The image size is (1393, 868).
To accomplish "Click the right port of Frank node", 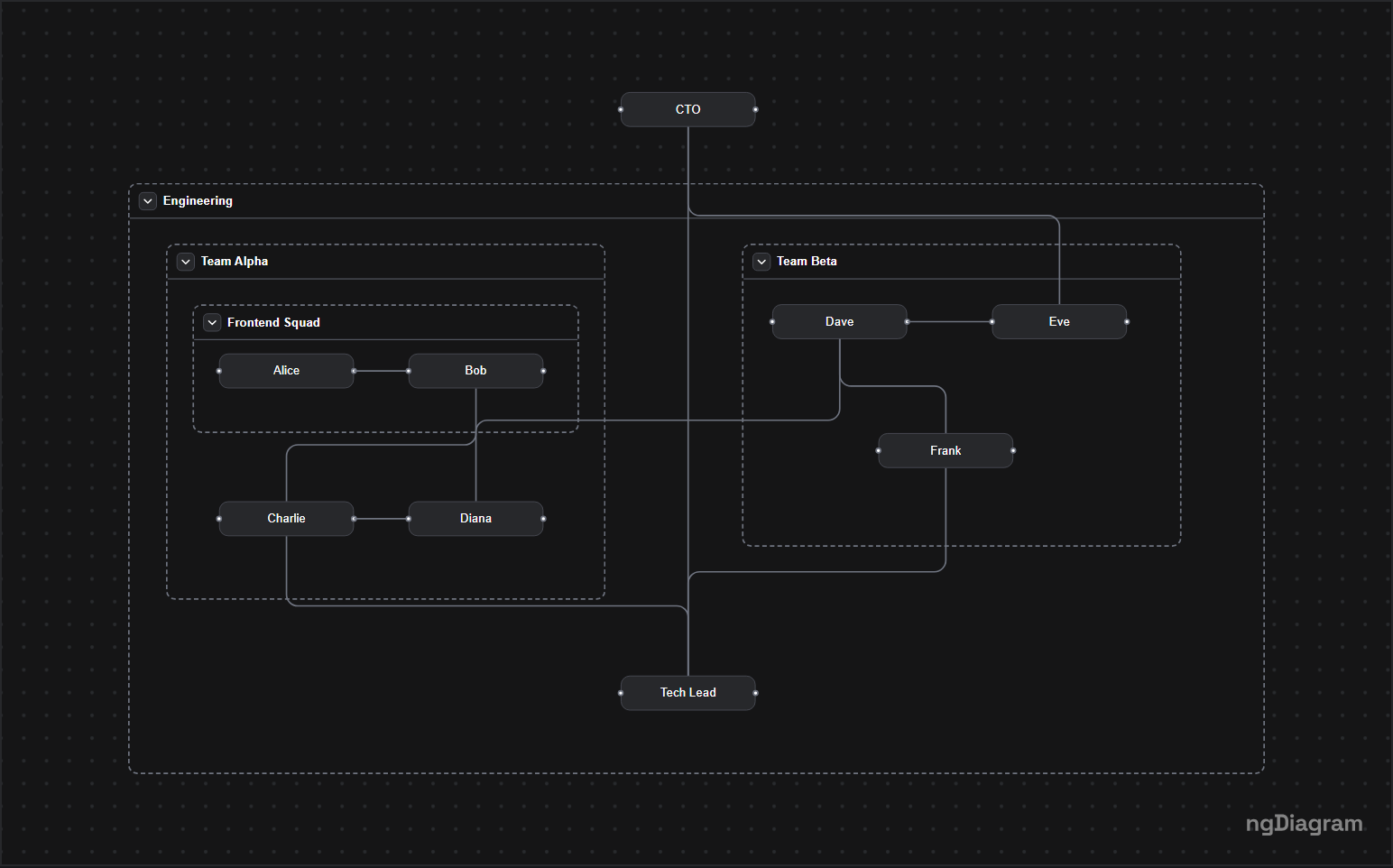I will (x=1013, y=451).
